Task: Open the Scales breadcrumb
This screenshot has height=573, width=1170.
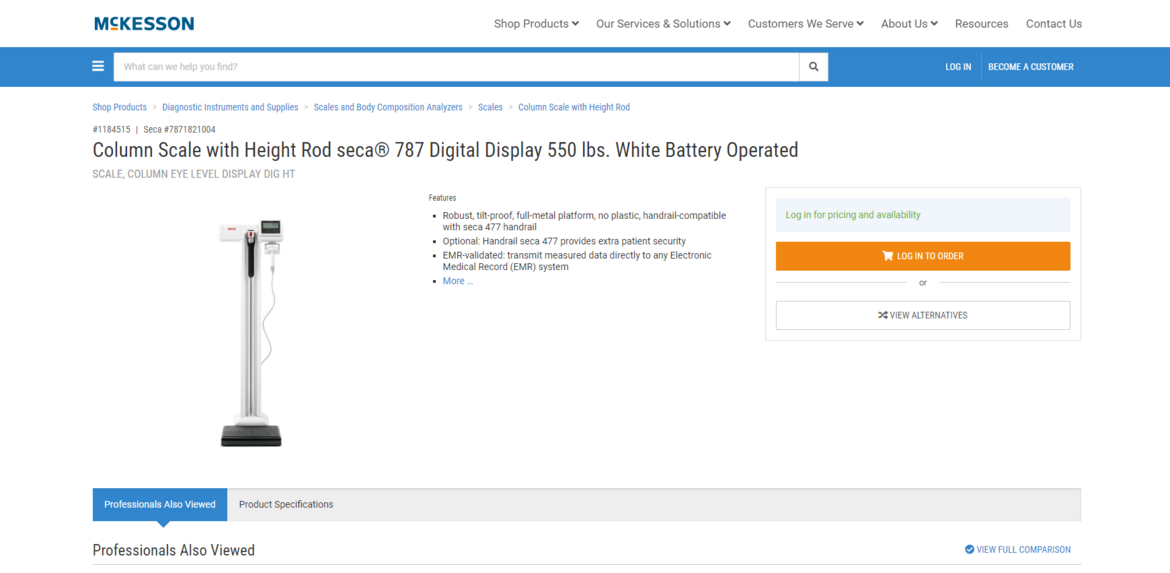Action: coord(490,107)
